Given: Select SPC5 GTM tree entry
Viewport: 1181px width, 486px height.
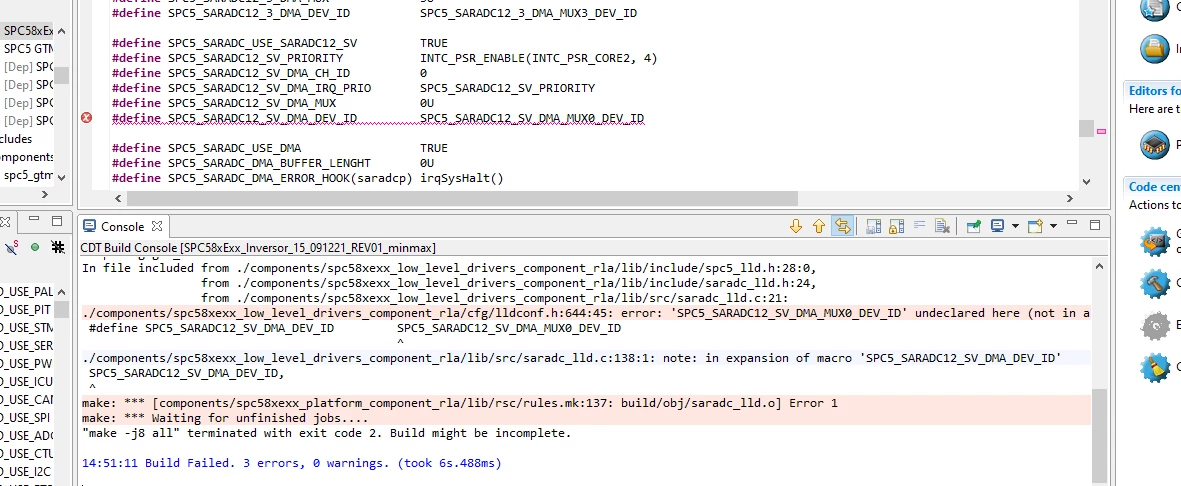Looking at the screenshot, I should pos(27,48).
